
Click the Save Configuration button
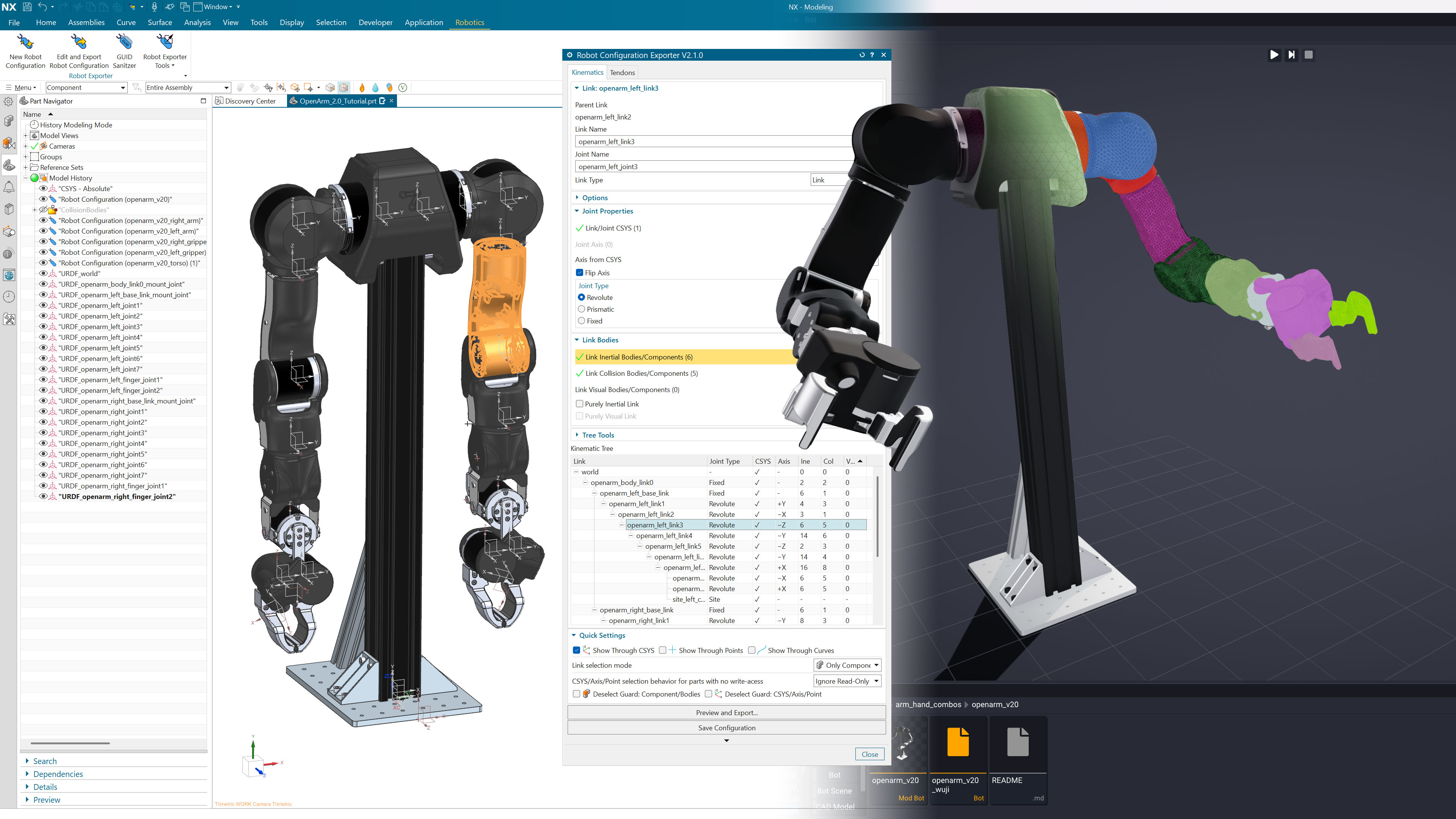pos(726,728)
